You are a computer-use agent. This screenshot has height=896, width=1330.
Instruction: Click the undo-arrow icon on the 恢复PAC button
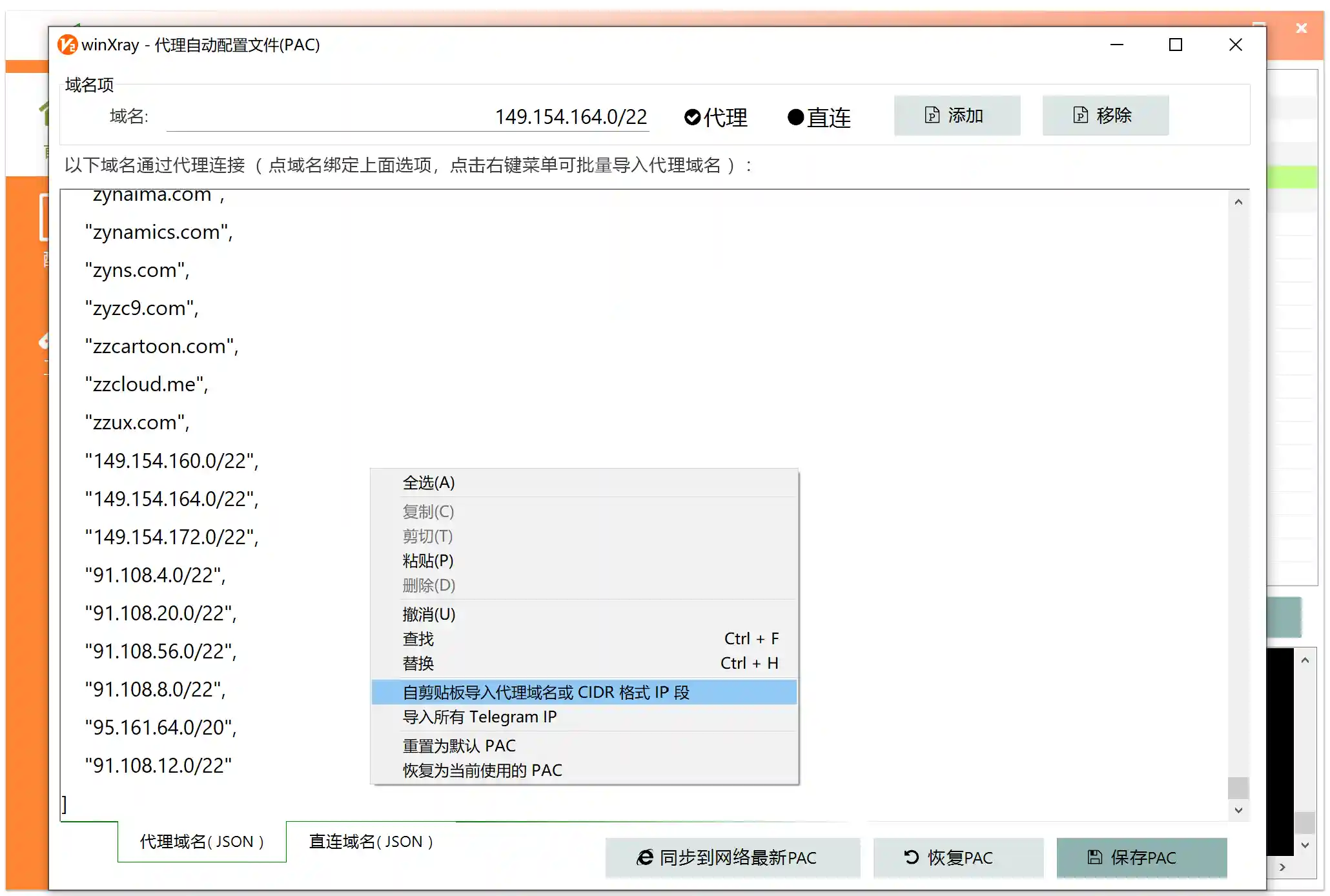click(x=910, y=857)
